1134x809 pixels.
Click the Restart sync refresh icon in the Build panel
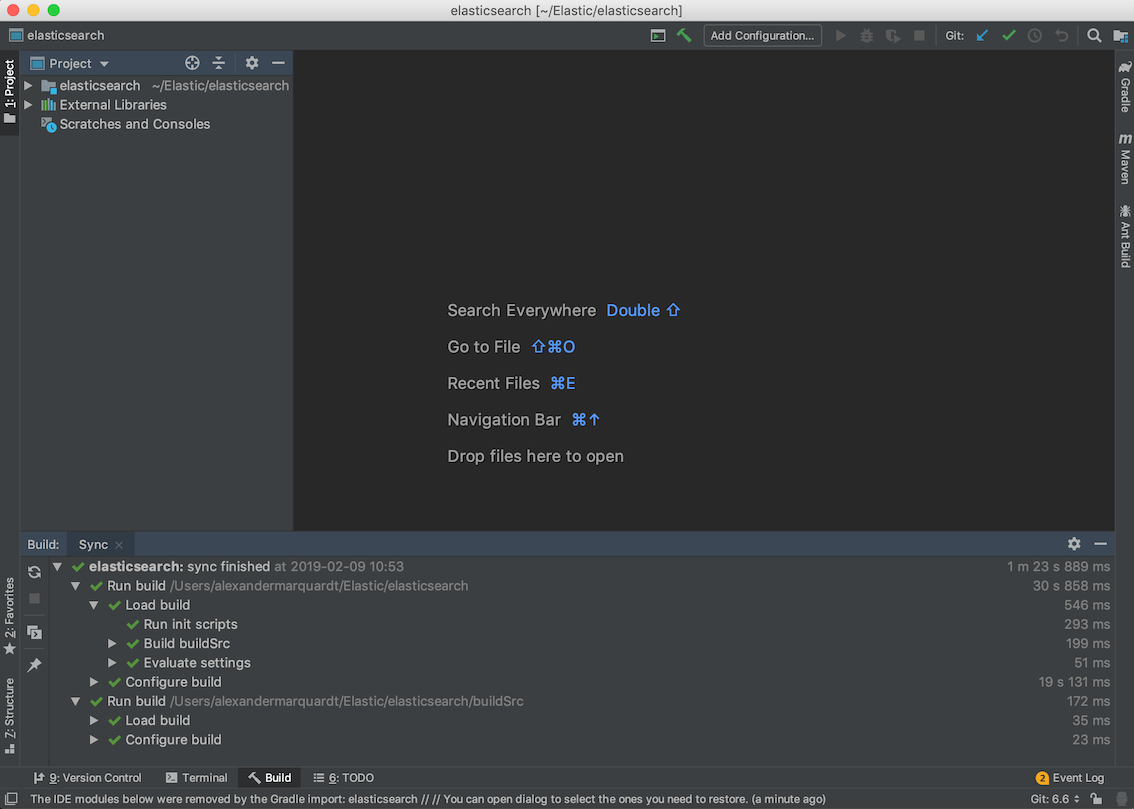34,572
